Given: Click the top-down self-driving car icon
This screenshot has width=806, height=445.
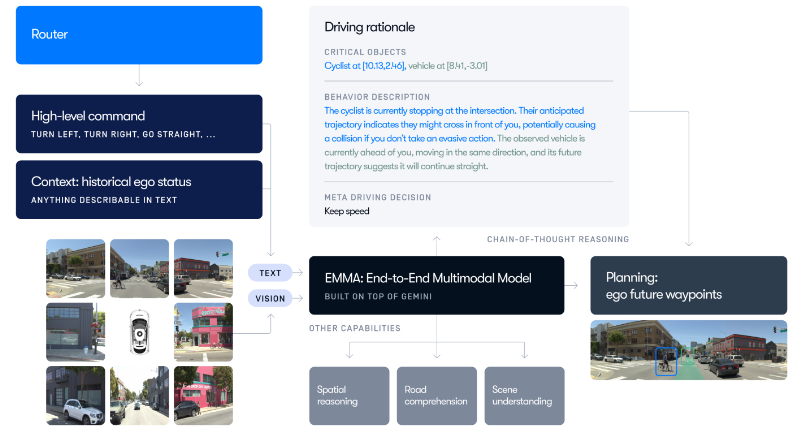Looking at the screenshot, I should point(139,332).
